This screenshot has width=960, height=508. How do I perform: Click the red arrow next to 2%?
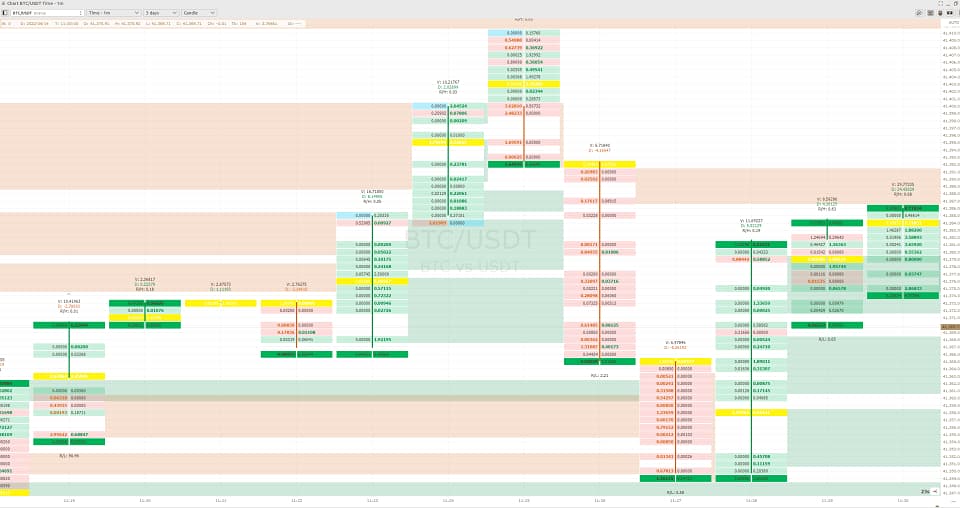tap(935, 491)
